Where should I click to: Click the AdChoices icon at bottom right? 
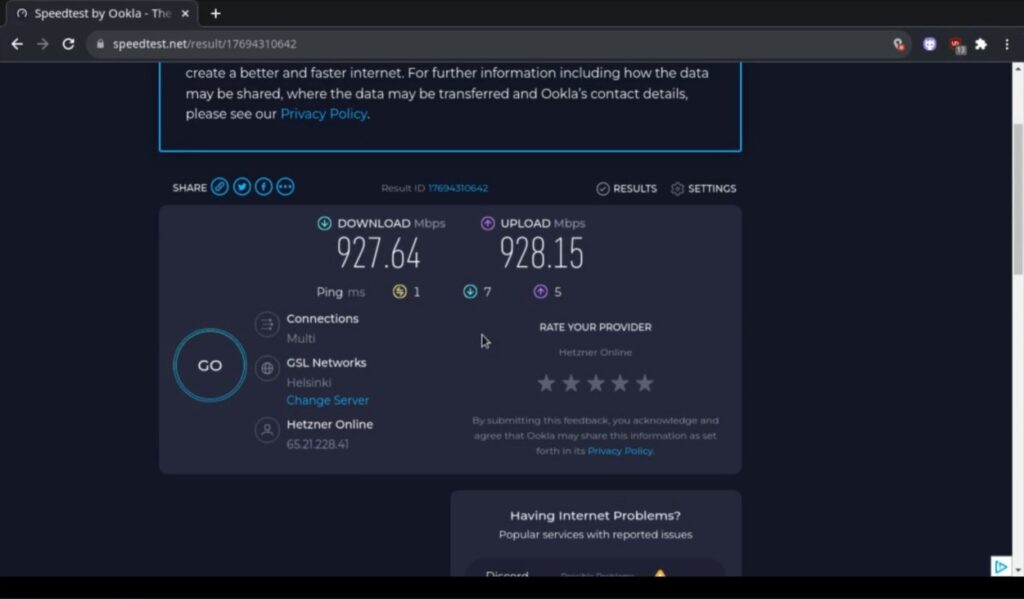click(x=1000, y=566)
